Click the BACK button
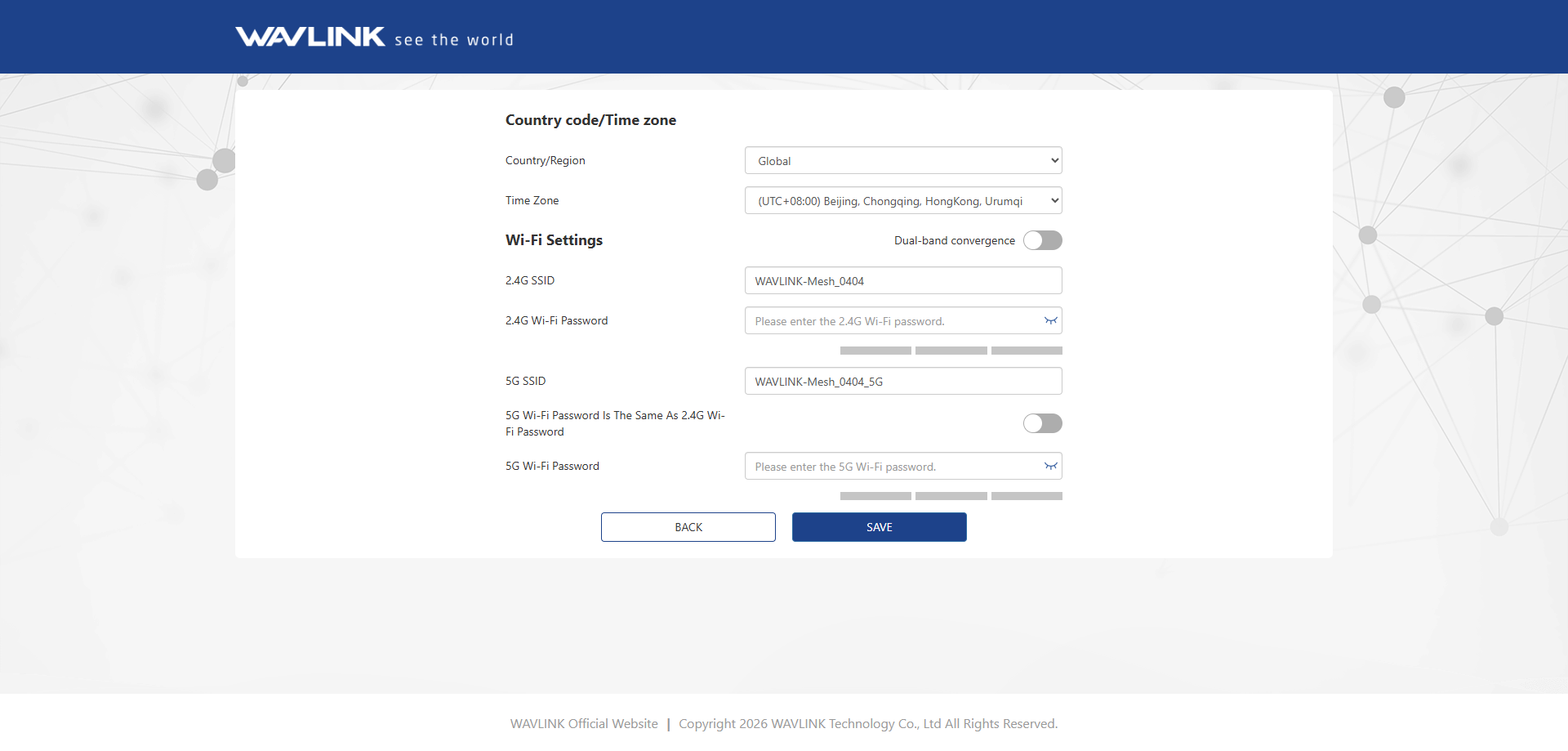Image resolution: width=1568 pixels, height=751 pixels. (688, 527)
